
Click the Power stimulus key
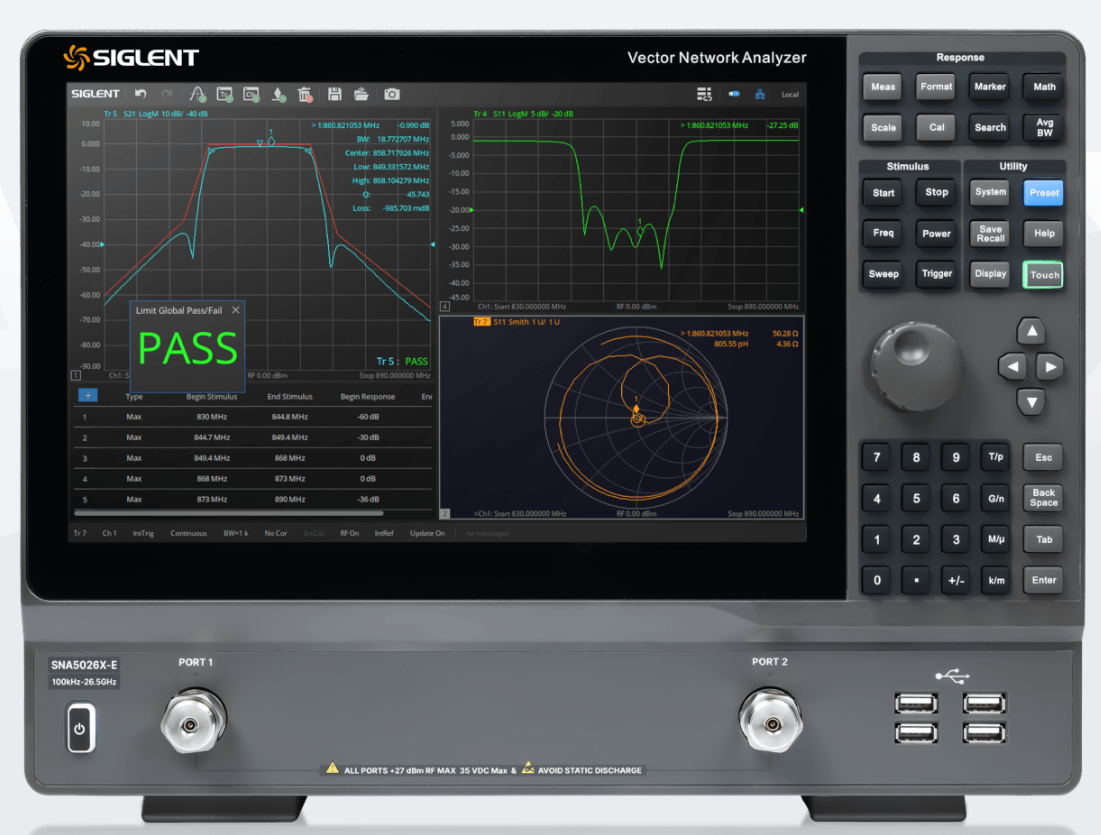[936, 233]
